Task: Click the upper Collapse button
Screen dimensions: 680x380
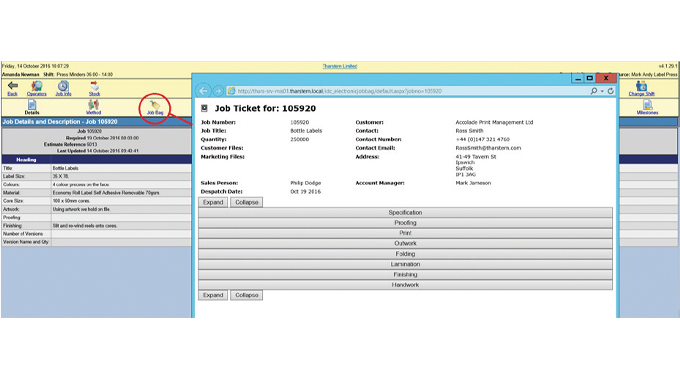Action: [x=246, y=202]
